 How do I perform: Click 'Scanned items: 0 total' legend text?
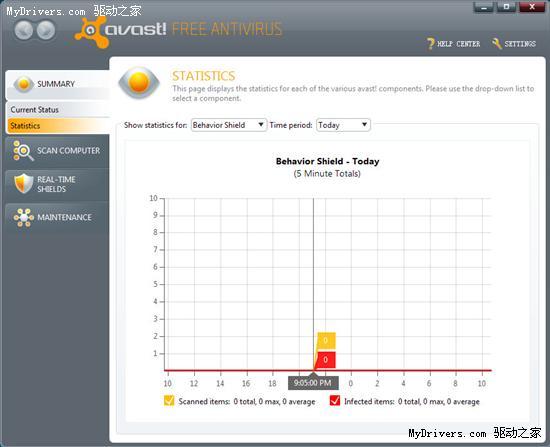(247, 401)
